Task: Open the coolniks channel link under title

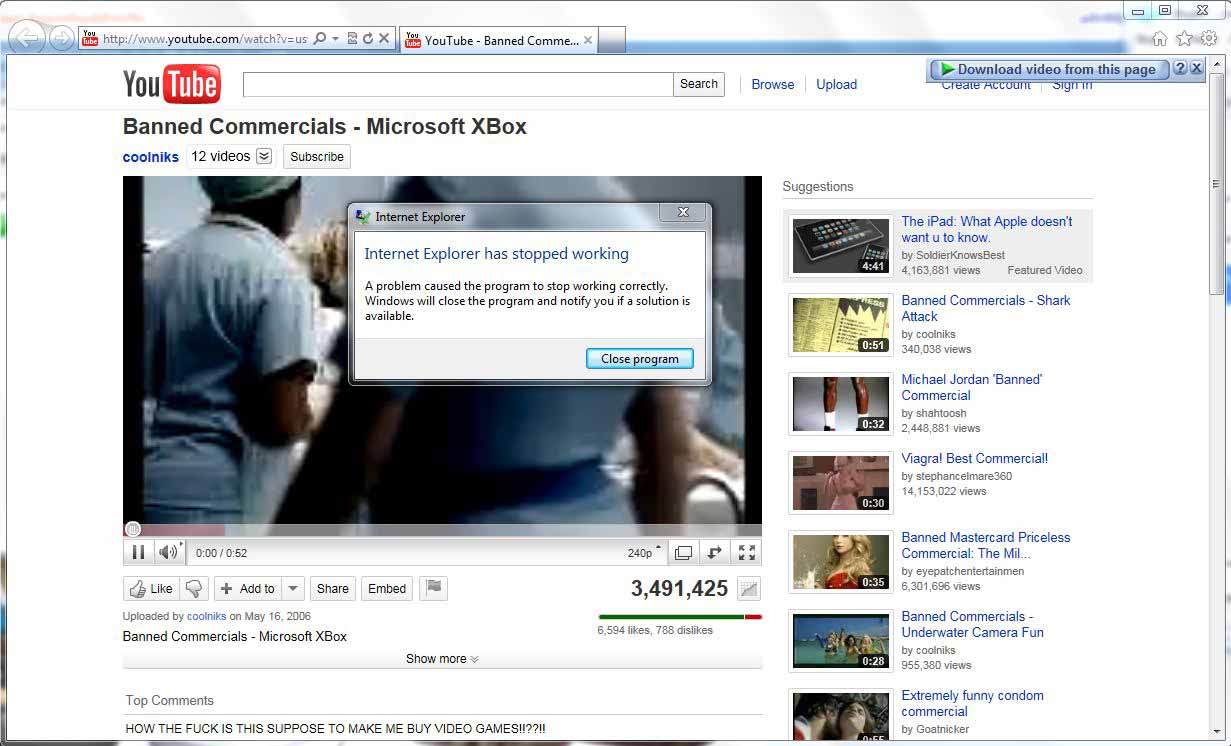Action: click(x=151, y=157)
